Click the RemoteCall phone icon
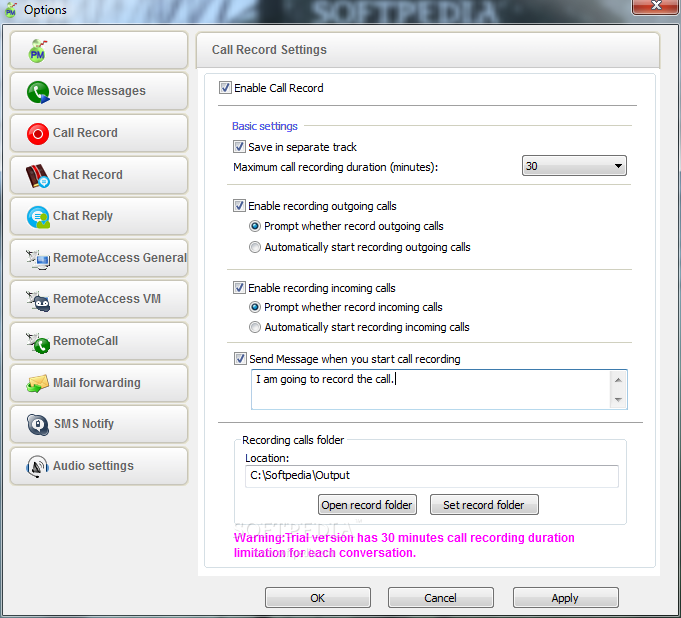This screenshot has width=681, height=618. pos(38,342)
